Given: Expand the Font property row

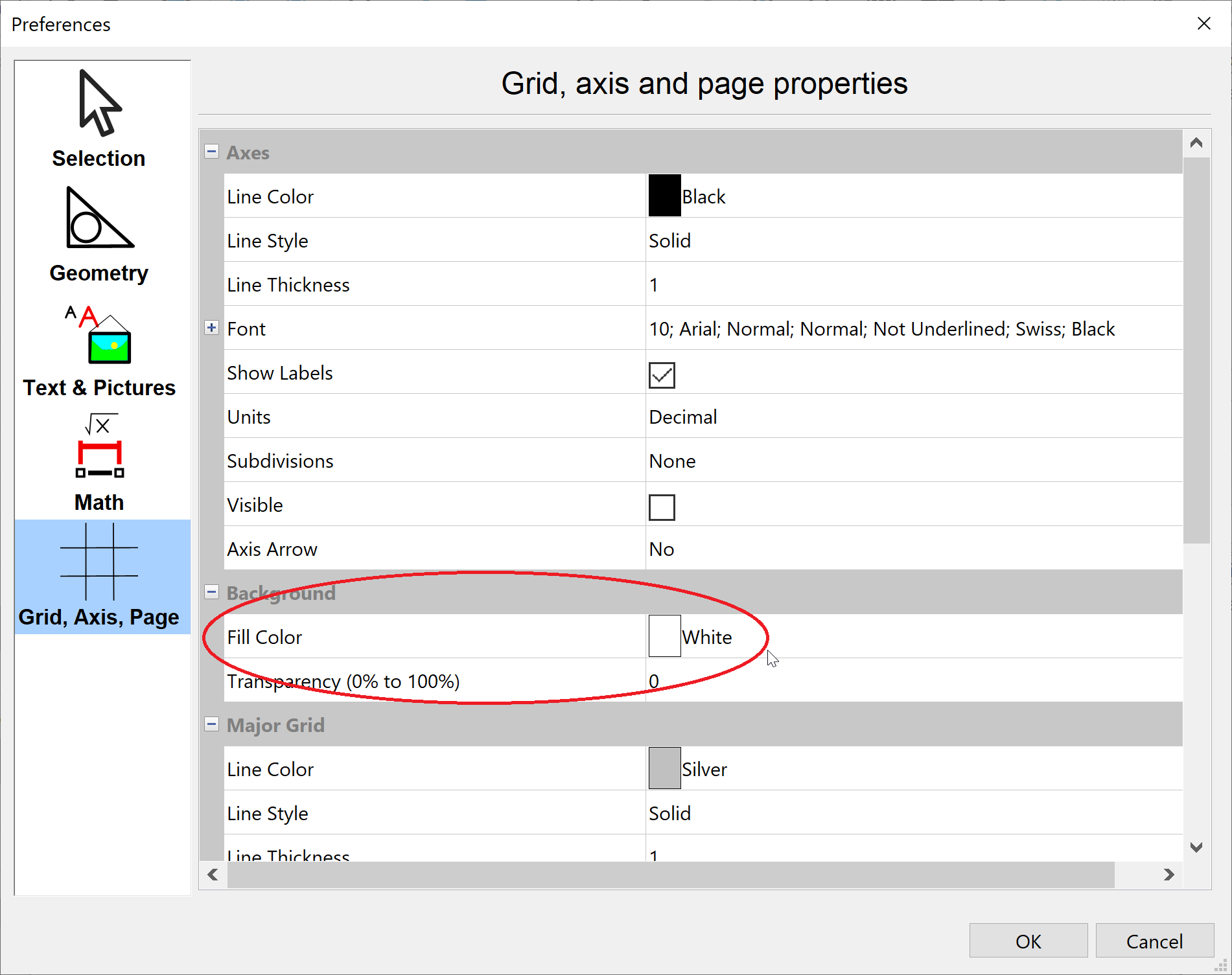Looking at the screenshot, I should point(212,328).
